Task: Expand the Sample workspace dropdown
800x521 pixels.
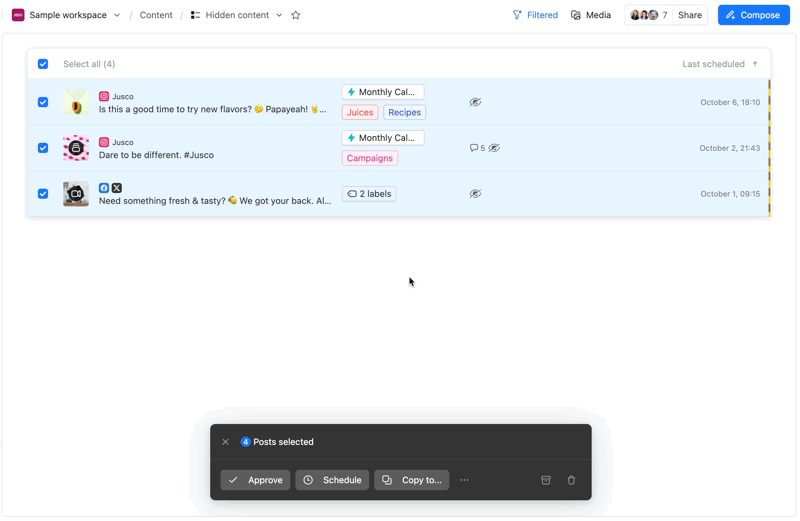Action: [x=117, y=15]
